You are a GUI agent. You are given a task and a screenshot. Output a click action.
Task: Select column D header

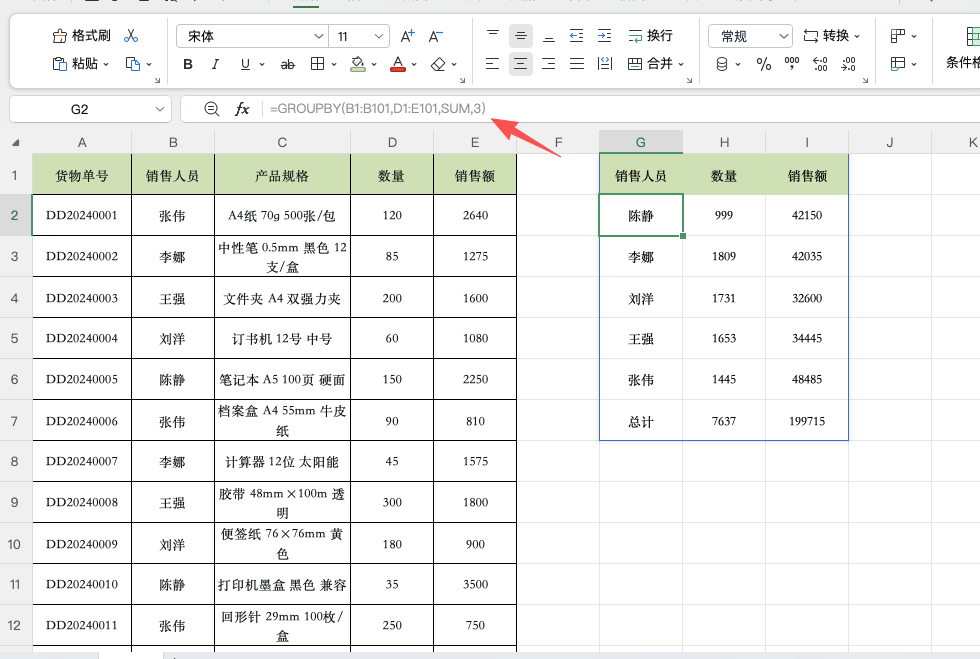[392, 143]
